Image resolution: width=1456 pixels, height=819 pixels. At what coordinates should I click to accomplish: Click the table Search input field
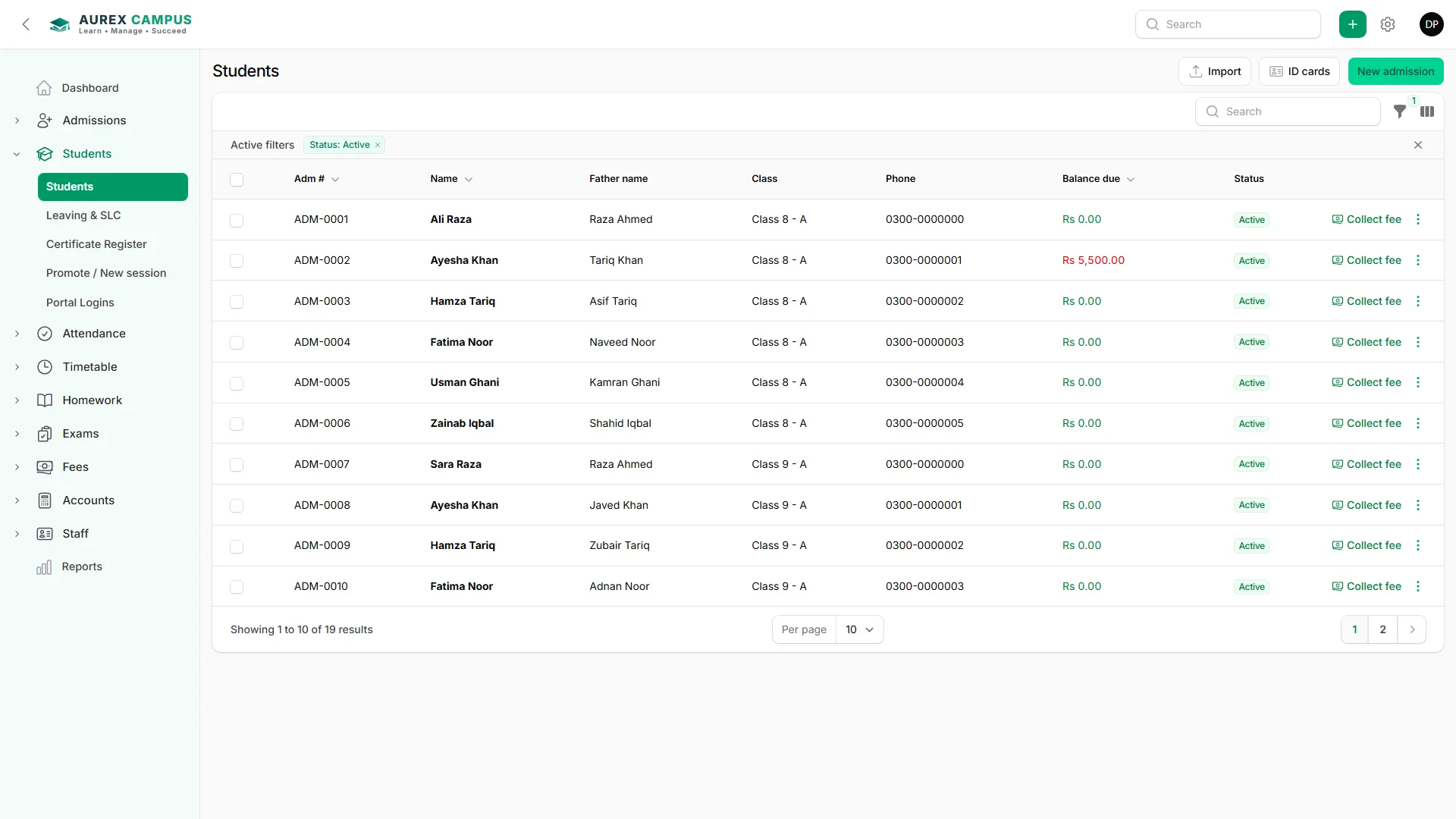(1288, 111)
